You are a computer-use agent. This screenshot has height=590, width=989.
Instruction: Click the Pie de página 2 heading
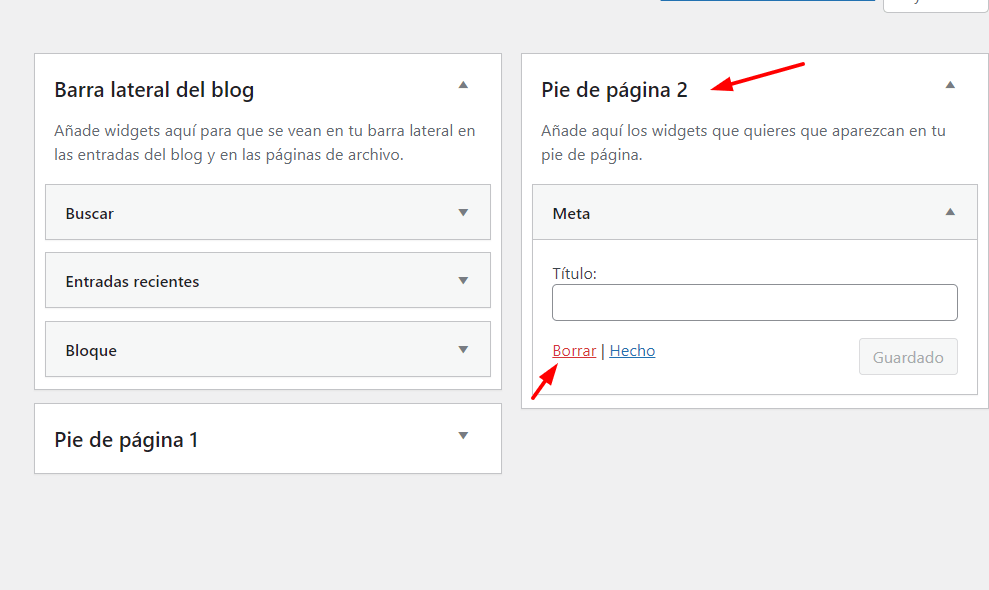point(614,90)
